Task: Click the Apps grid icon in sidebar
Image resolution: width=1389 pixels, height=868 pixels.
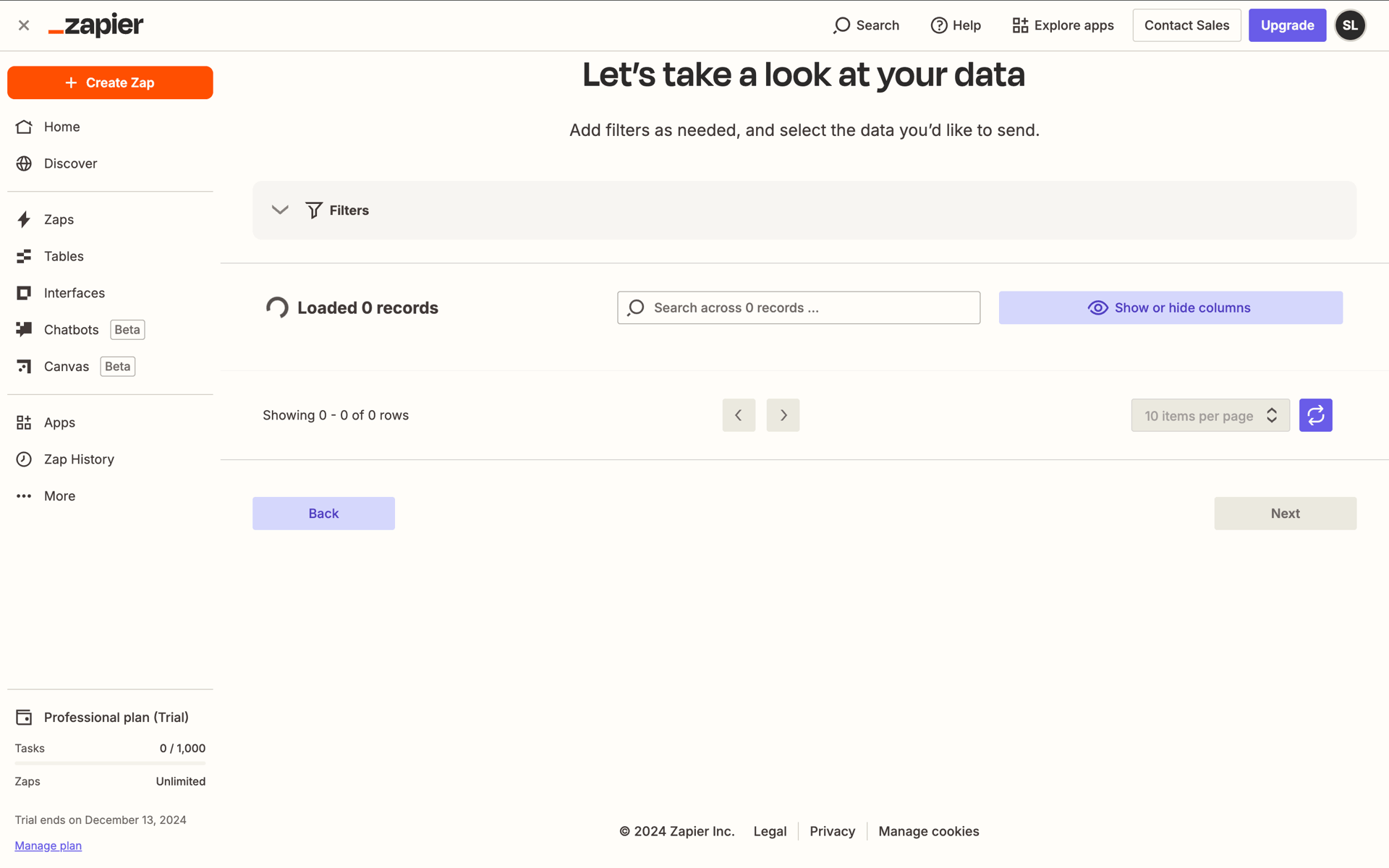Action: click(24, 422)
